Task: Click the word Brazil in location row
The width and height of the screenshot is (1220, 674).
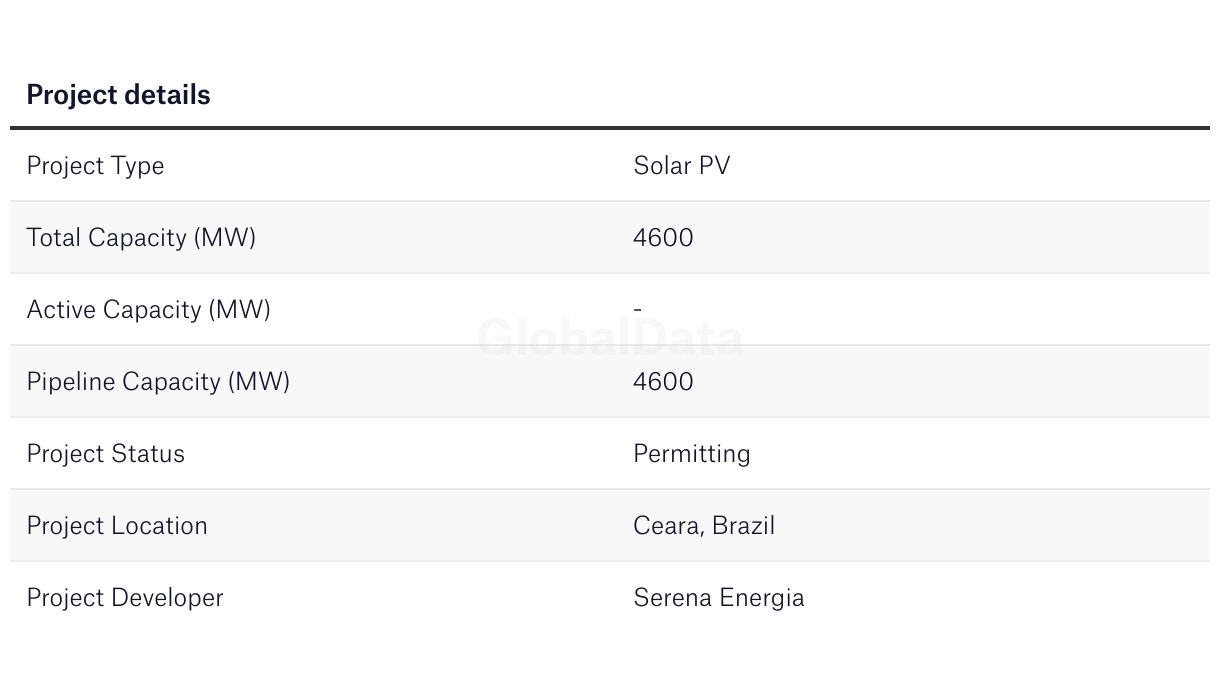Action: 744,525
